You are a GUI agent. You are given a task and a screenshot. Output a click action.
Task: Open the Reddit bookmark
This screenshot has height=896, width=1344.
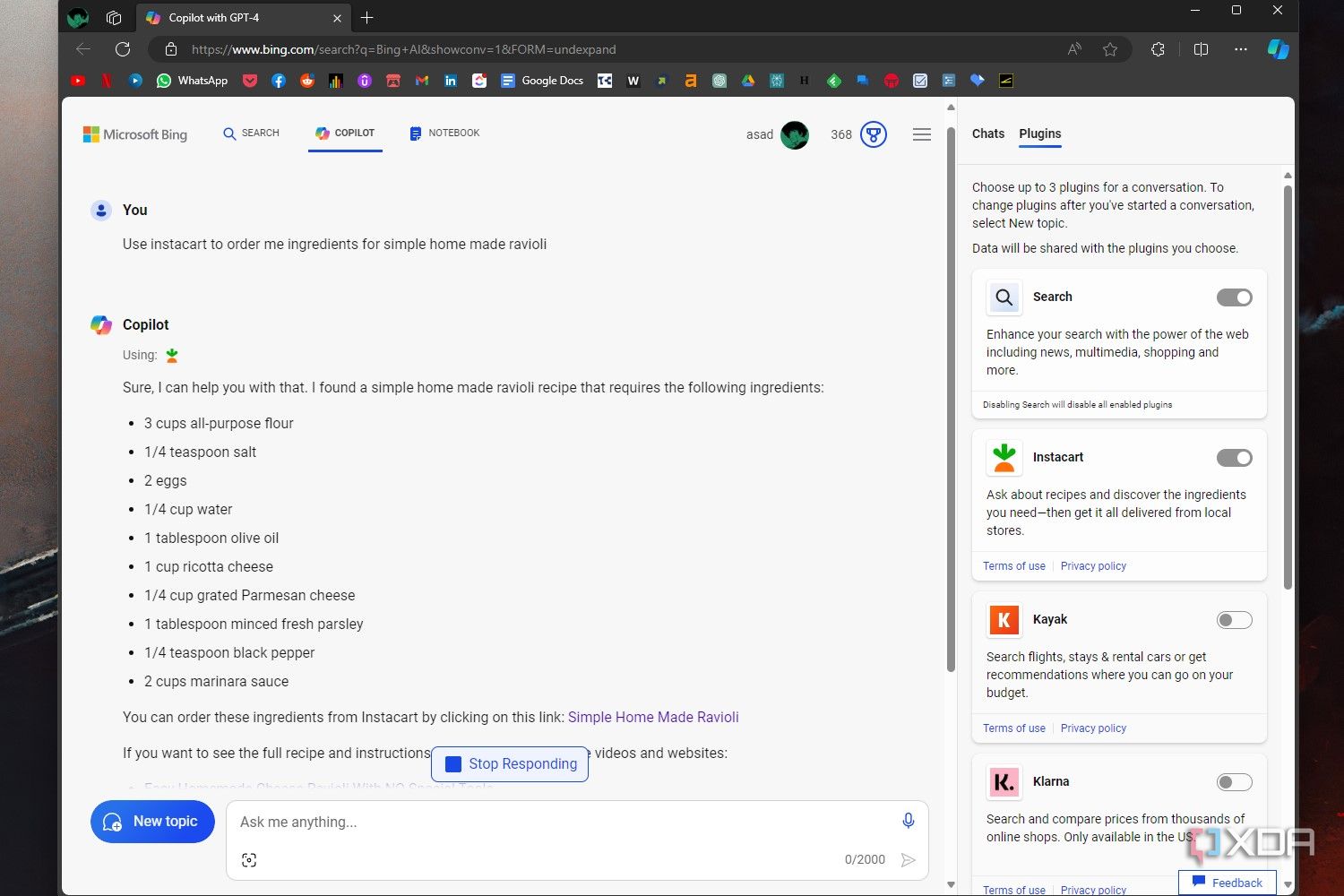coord(307,81)
